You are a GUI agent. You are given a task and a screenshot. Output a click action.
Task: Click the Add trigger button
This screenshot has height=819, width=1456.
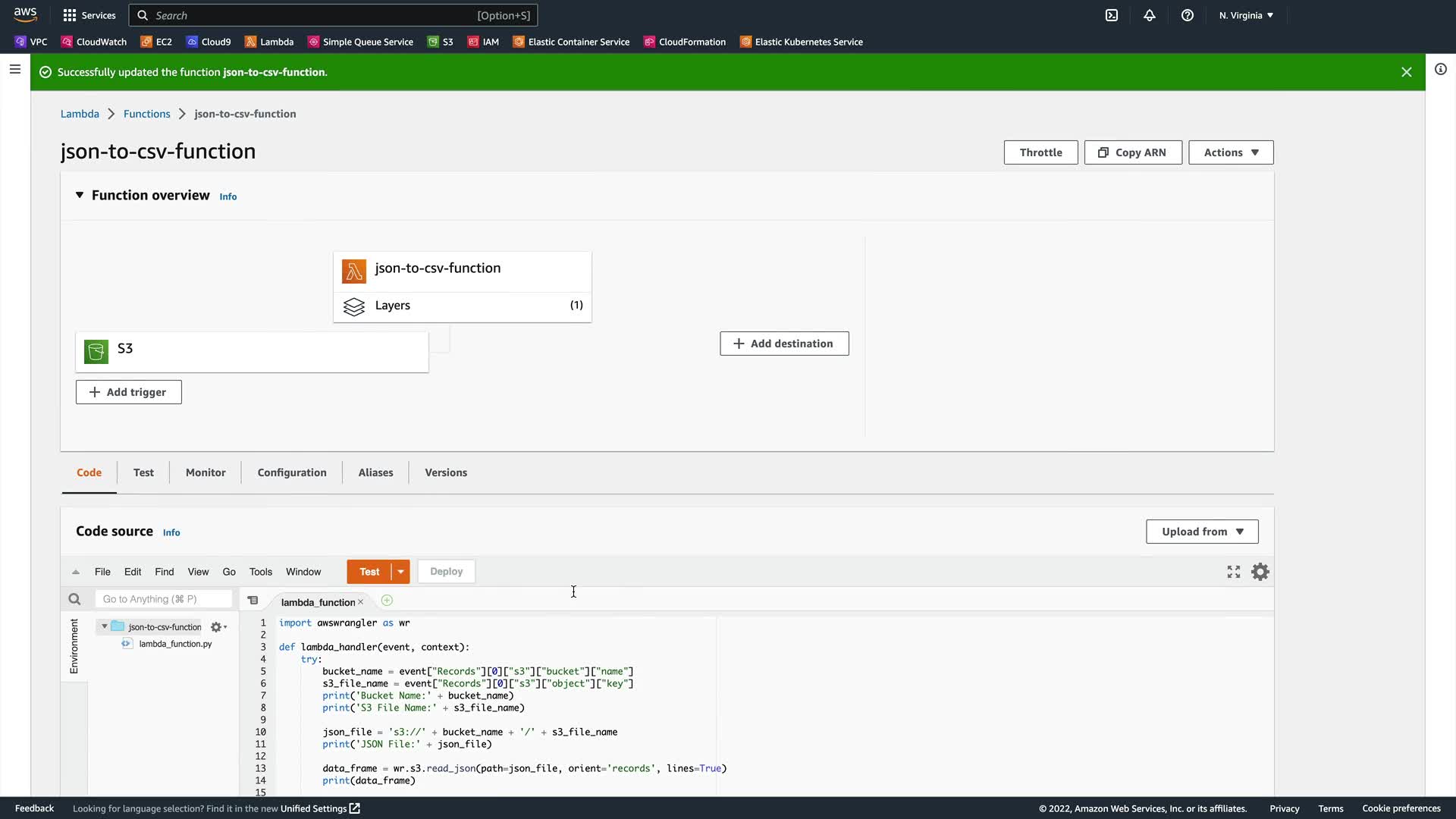pos(128,392)
